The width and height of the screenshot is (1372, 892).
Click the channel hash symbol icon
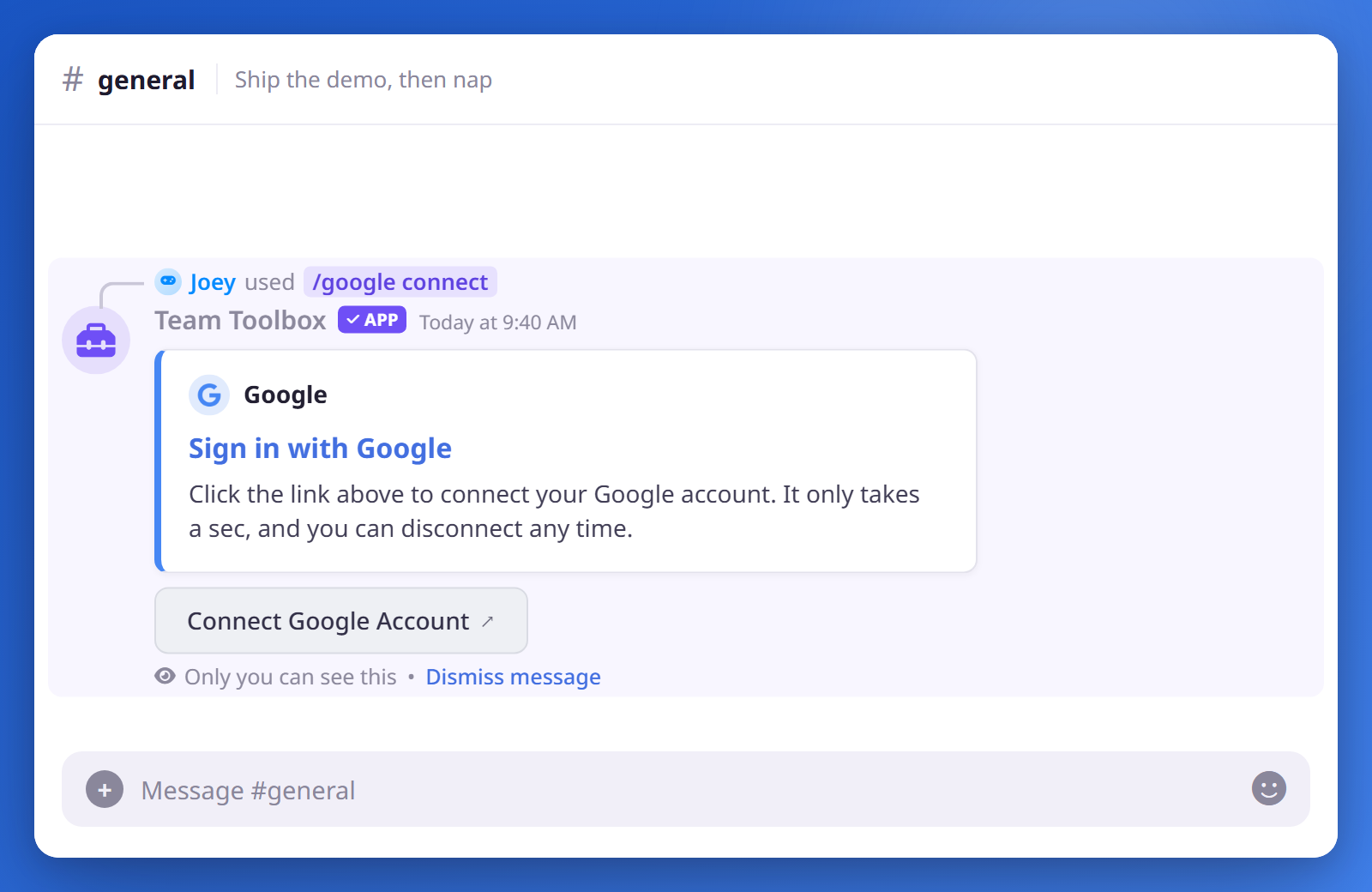(73, 80)
